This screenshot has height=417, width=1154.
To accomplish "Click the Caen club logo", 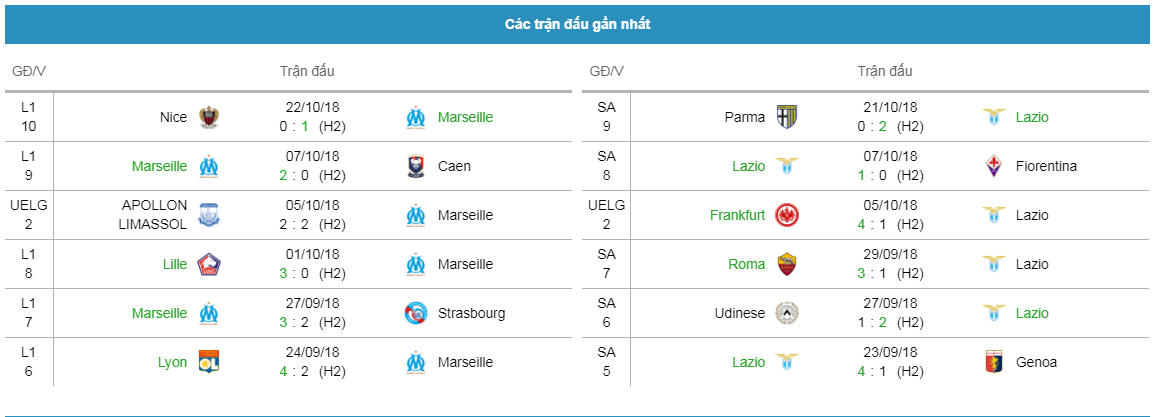I will pyautogui.click(x=416, y=166).
